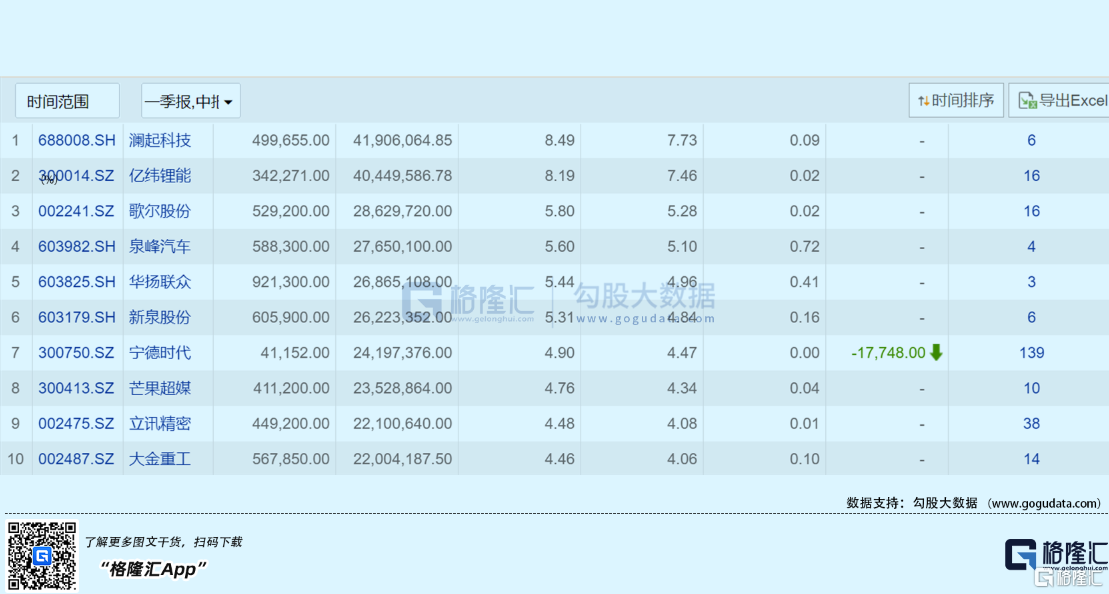The width and height of the screenshot is (1109, 594).
Task: Select market value 23,528,864.00 cell
Action: point(402,388)
